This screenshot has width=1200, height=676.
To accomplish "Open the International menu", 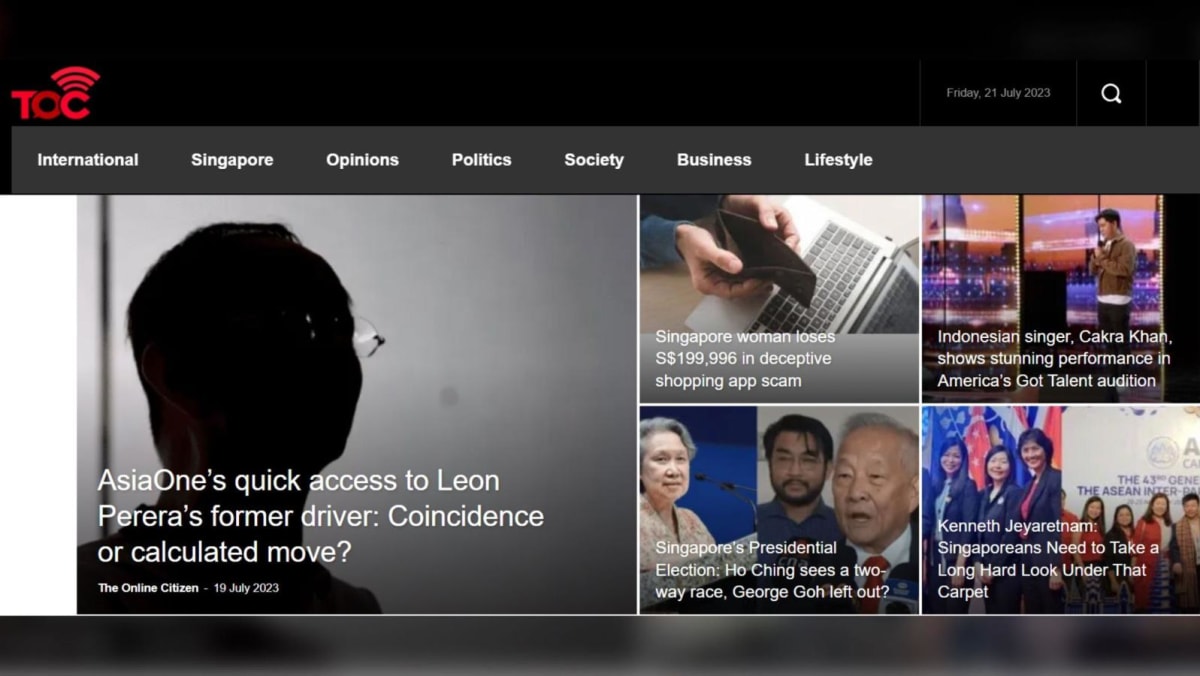I will [88, 160].
